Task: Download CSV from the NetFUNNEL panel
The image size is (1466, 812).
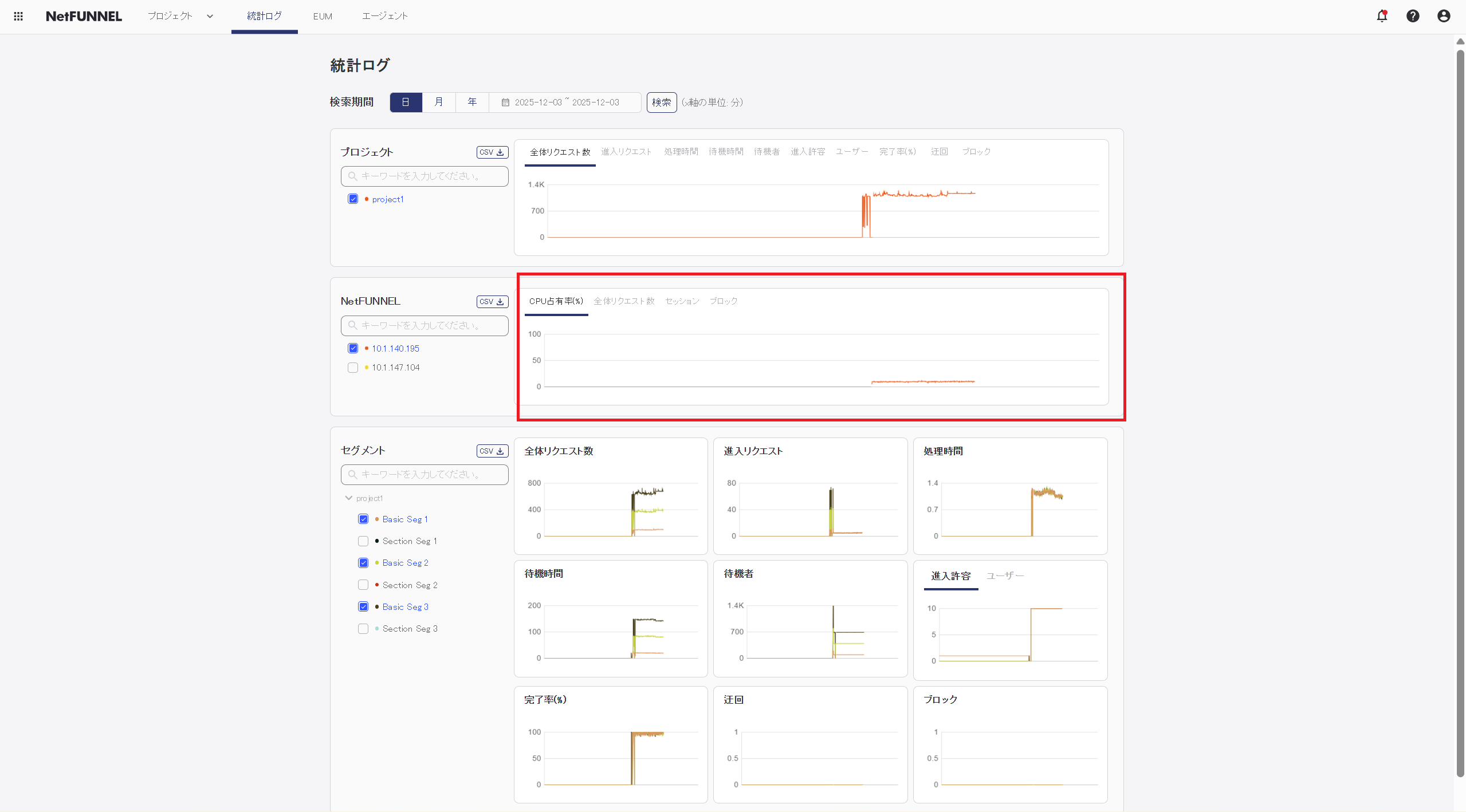Action: coord(492,301)
